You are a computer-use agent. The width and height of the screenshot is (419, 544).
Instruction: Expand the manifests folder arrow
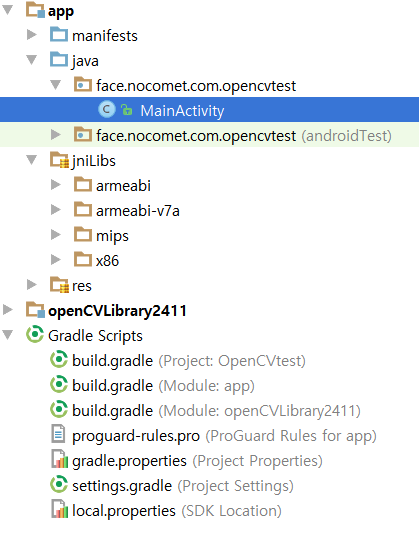coord(32,35)
